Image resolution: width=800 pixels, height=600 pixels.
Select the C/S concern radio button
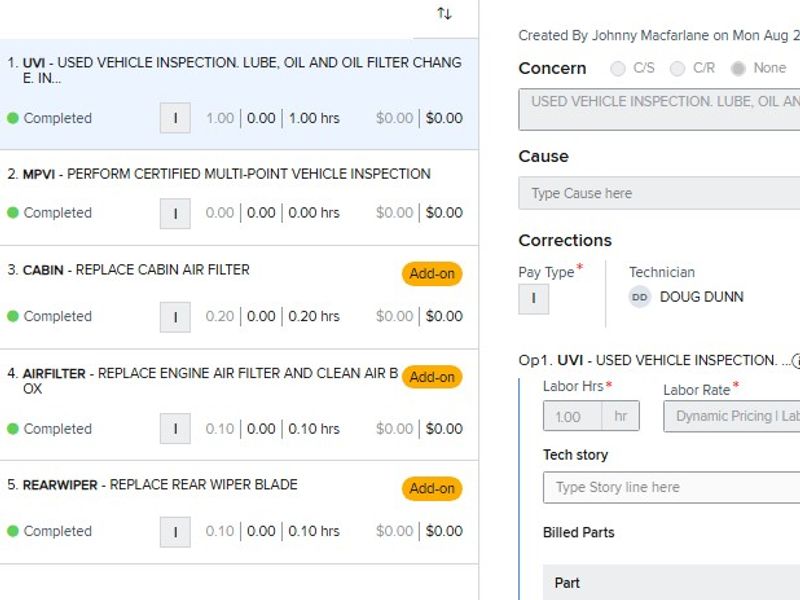(618, 69)
